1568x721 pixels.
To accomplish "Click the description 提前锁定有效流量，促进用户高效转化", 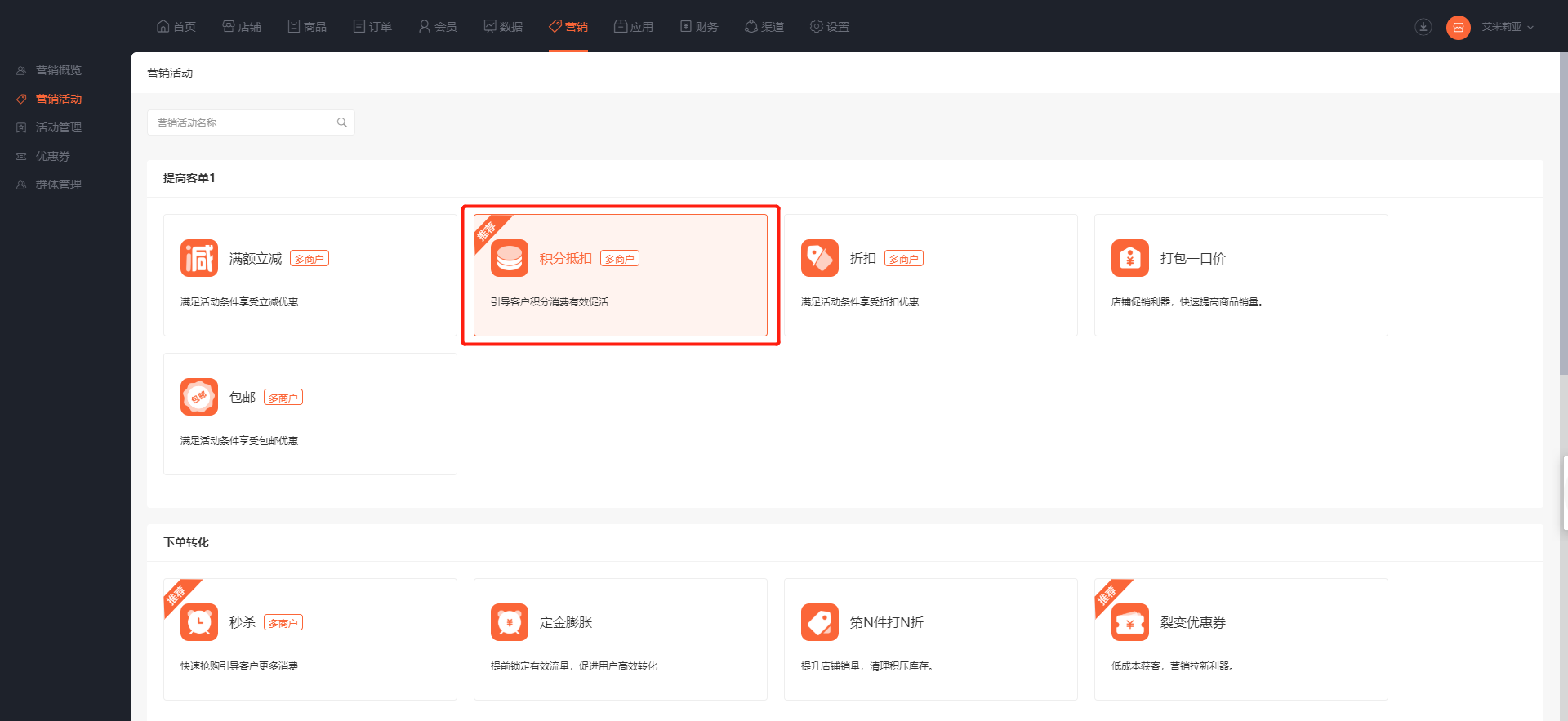I will click(574, 666).
